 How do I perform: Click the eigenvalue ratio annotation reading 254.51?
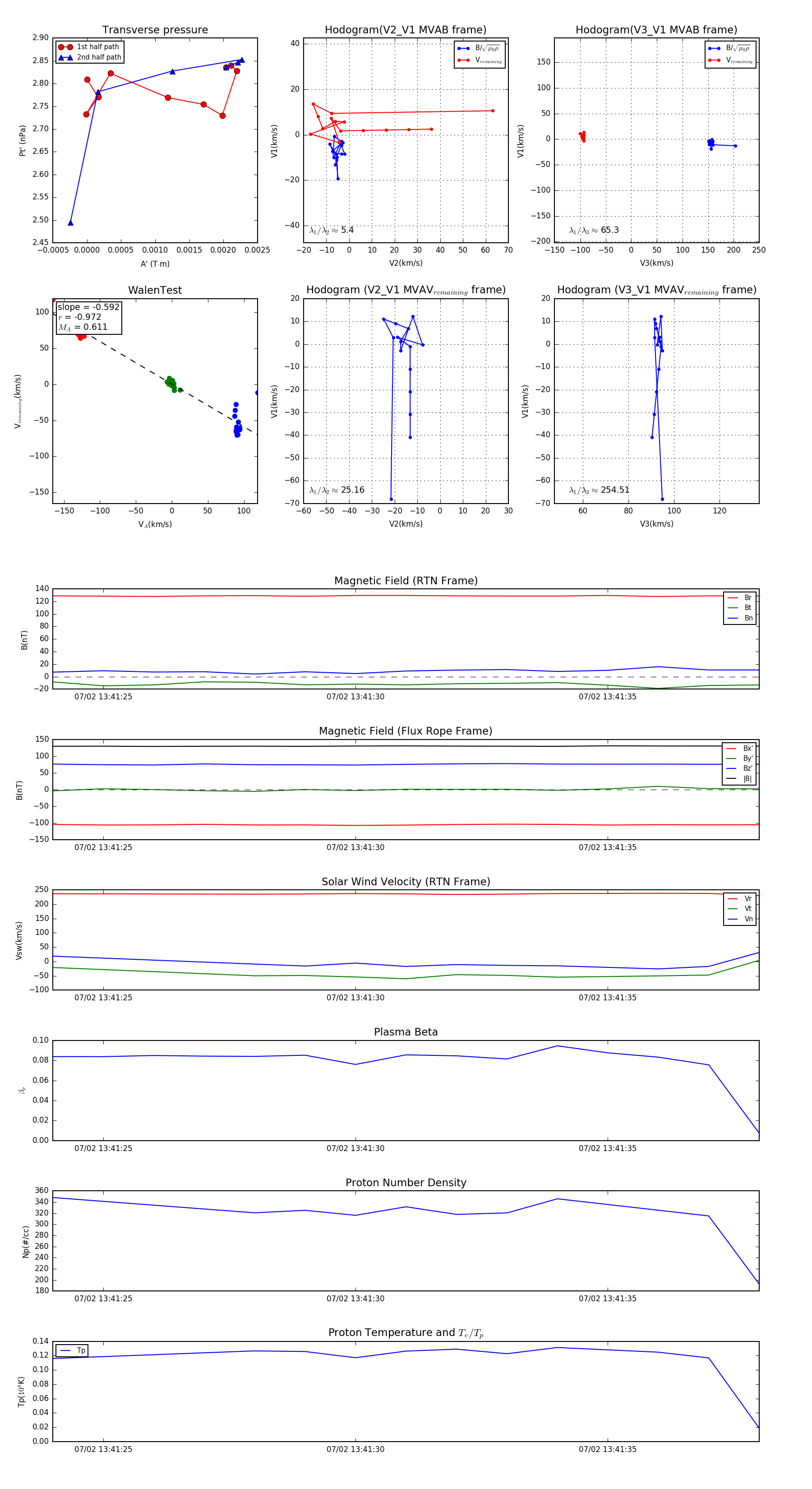[599, 490]
